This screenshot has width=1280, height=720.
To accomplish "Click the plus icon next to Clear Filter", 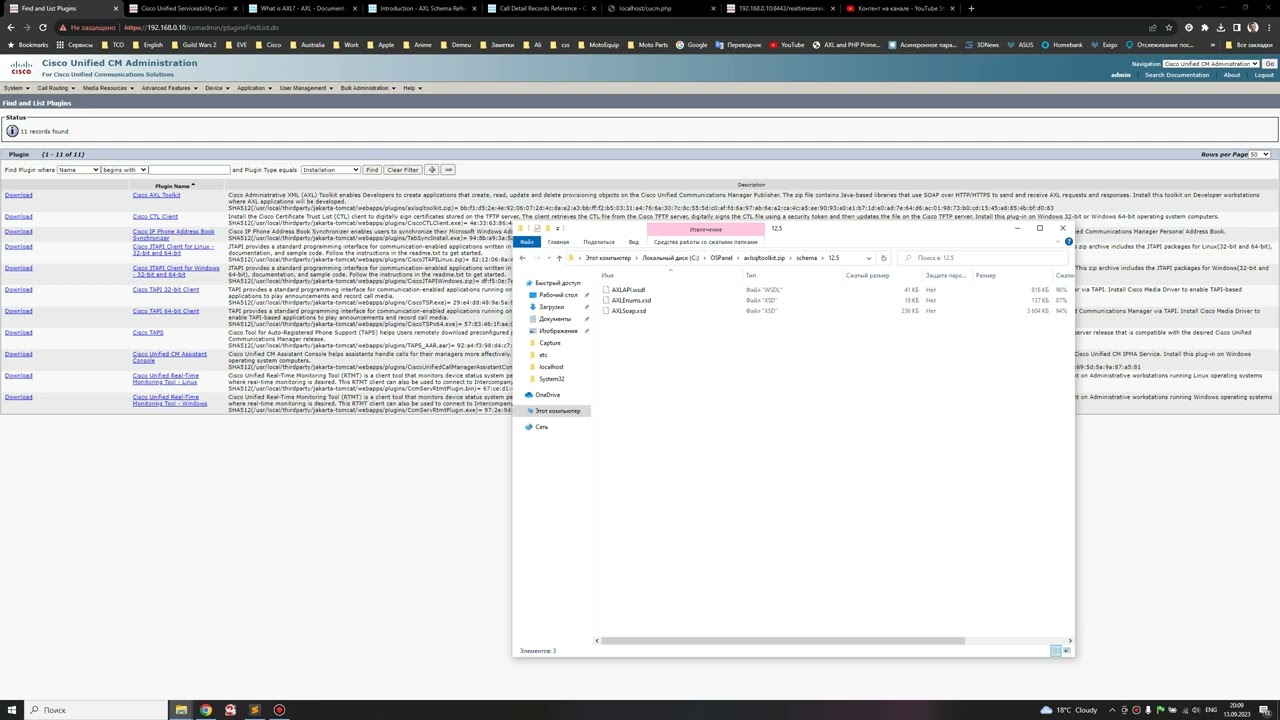I will pos(431,170).
